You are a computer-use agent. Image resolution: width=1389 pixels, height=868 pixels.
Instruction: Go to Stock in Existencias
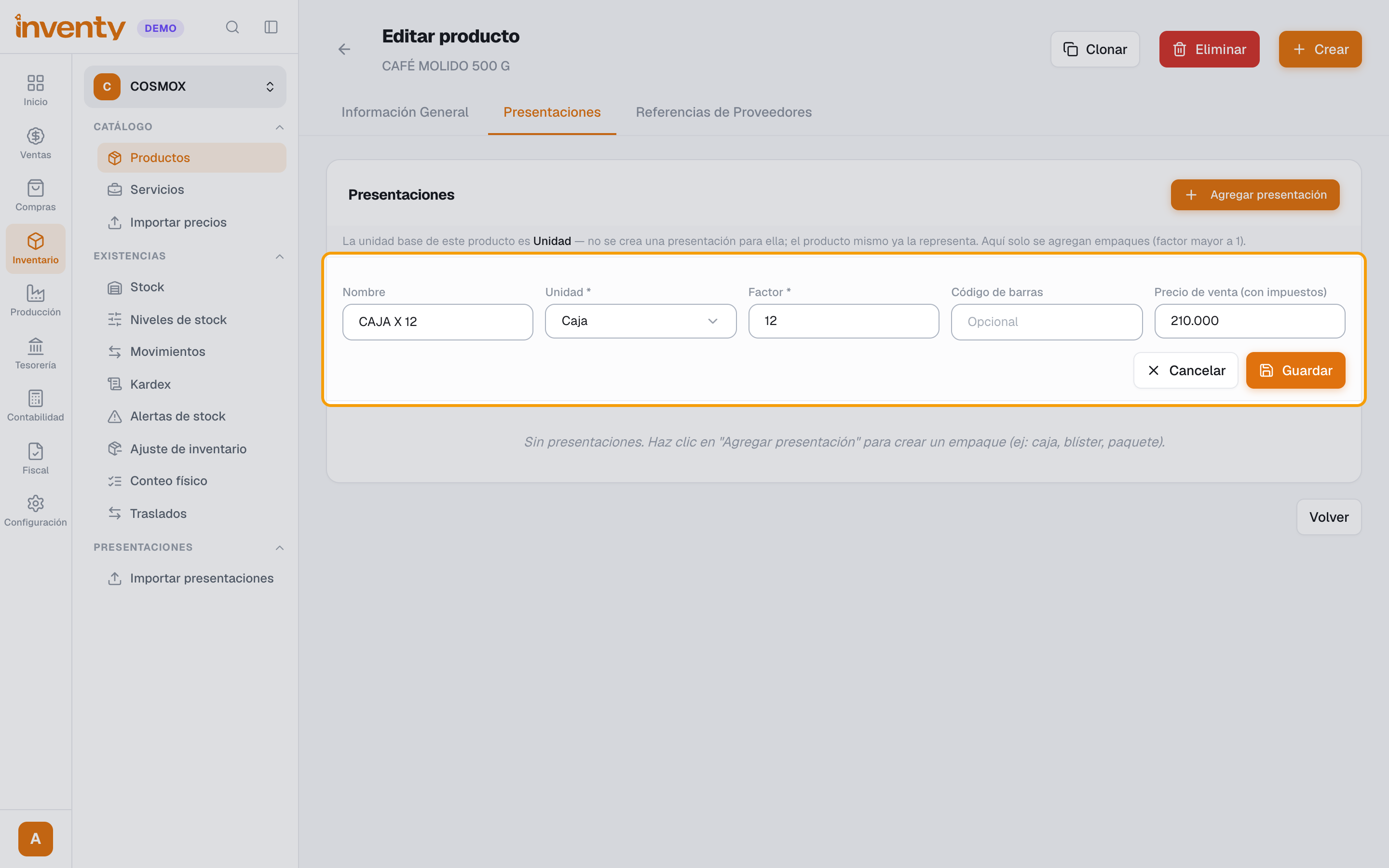(191, 287)
